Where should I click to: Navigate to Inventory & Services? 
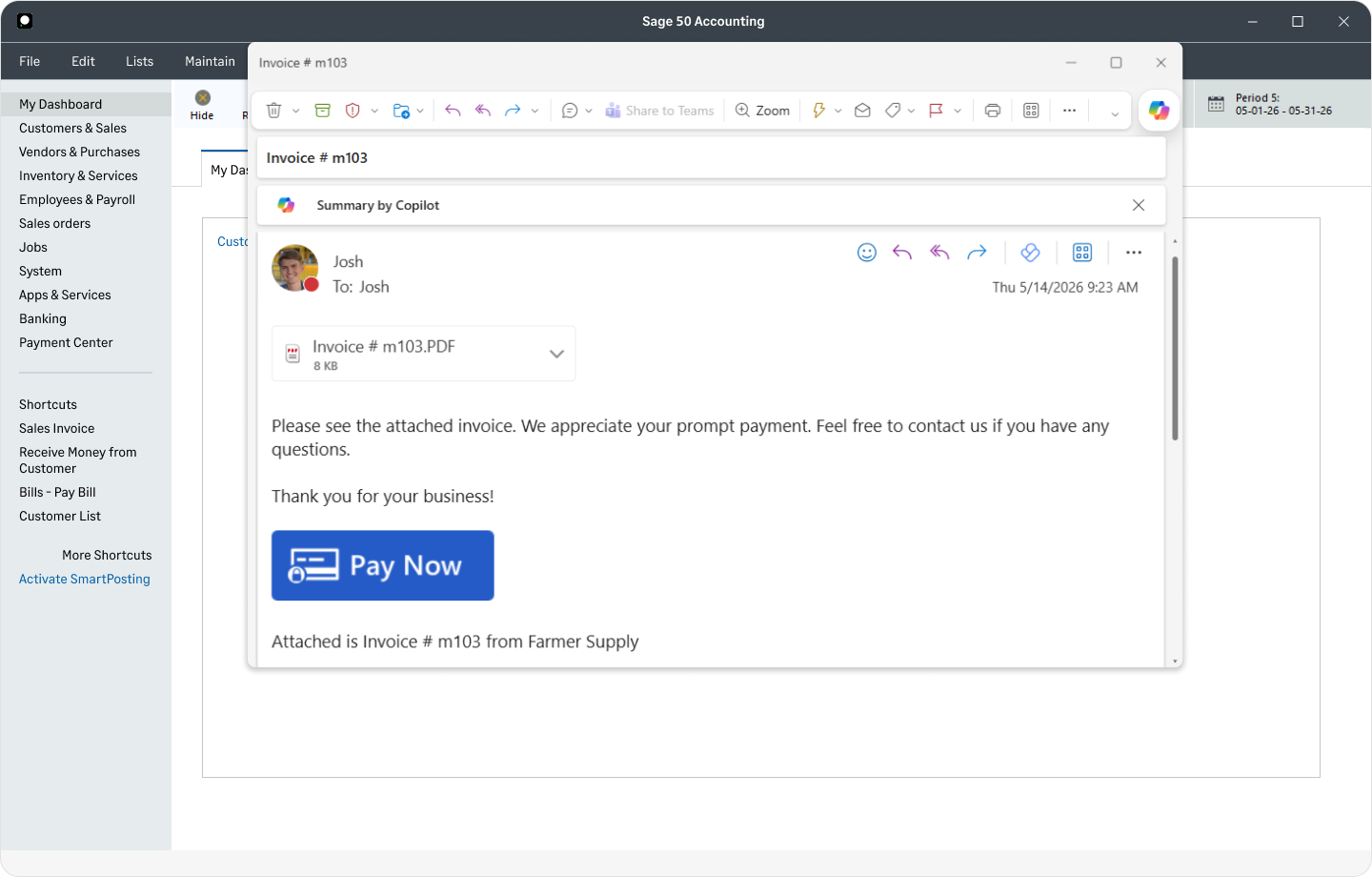(x=78, y=175)
